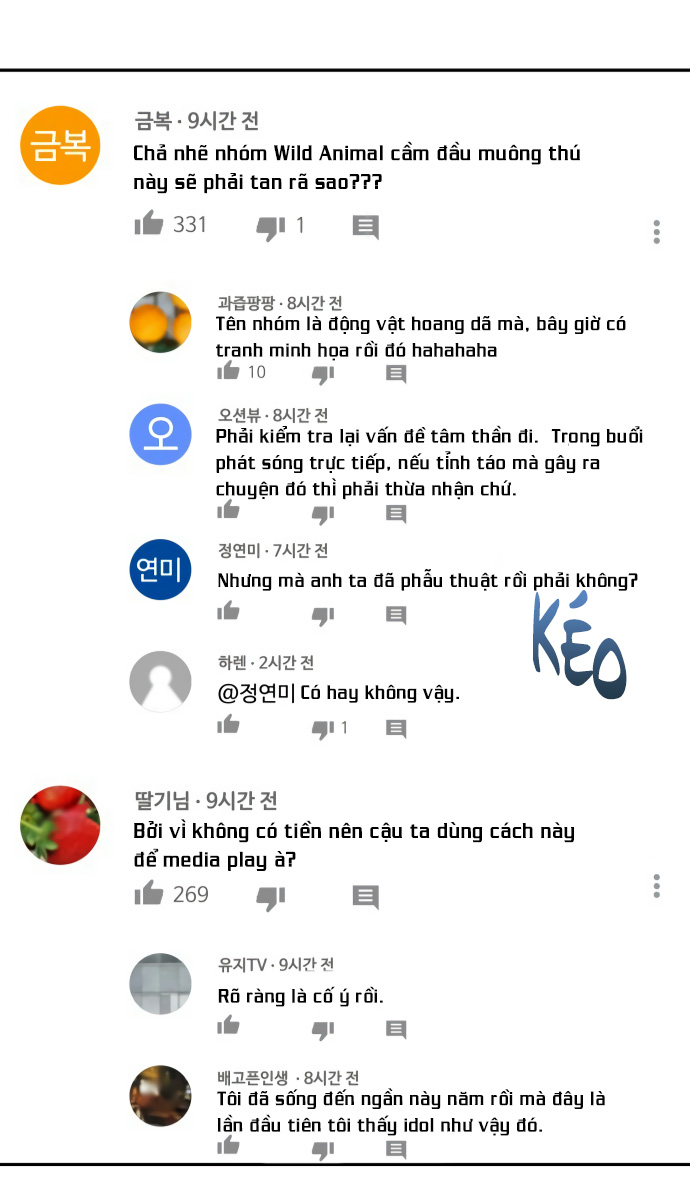Open the 과즙팡팡 username link
The width and height of the screenshot is (690, 1187).
246,304
